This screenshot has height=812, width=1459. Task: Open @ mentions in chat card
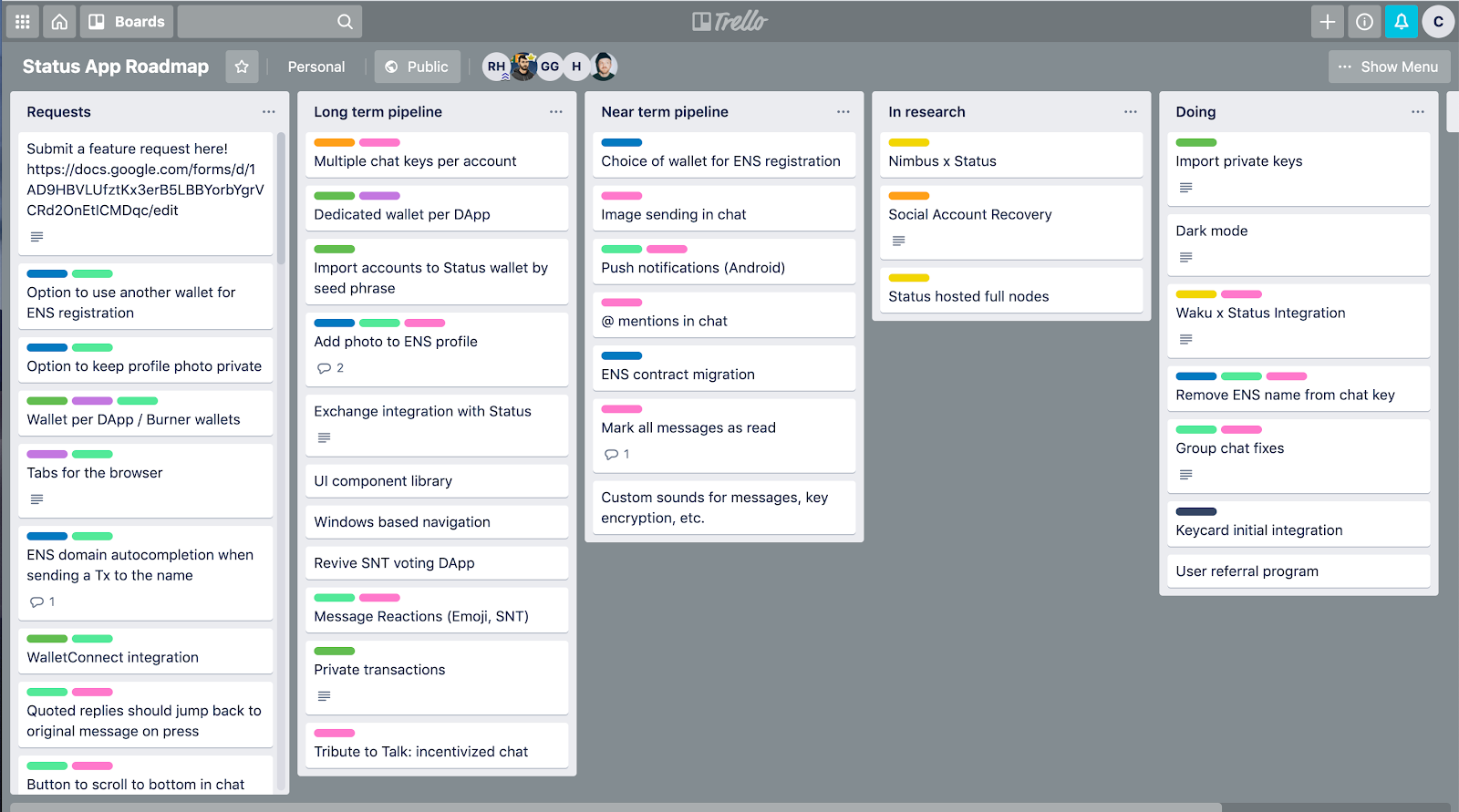(724, 314)
